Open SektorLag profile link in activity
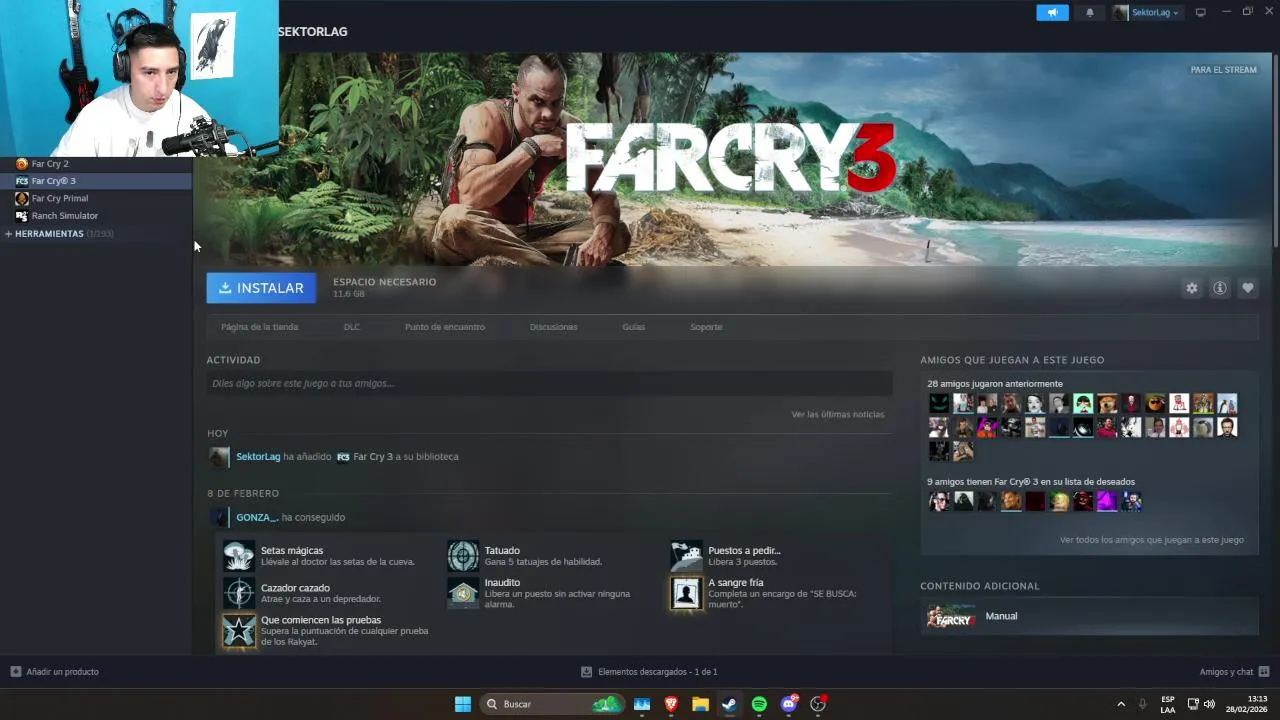Image resolution: width=1280 pixels, height=720 pixels. coord(258,457)
